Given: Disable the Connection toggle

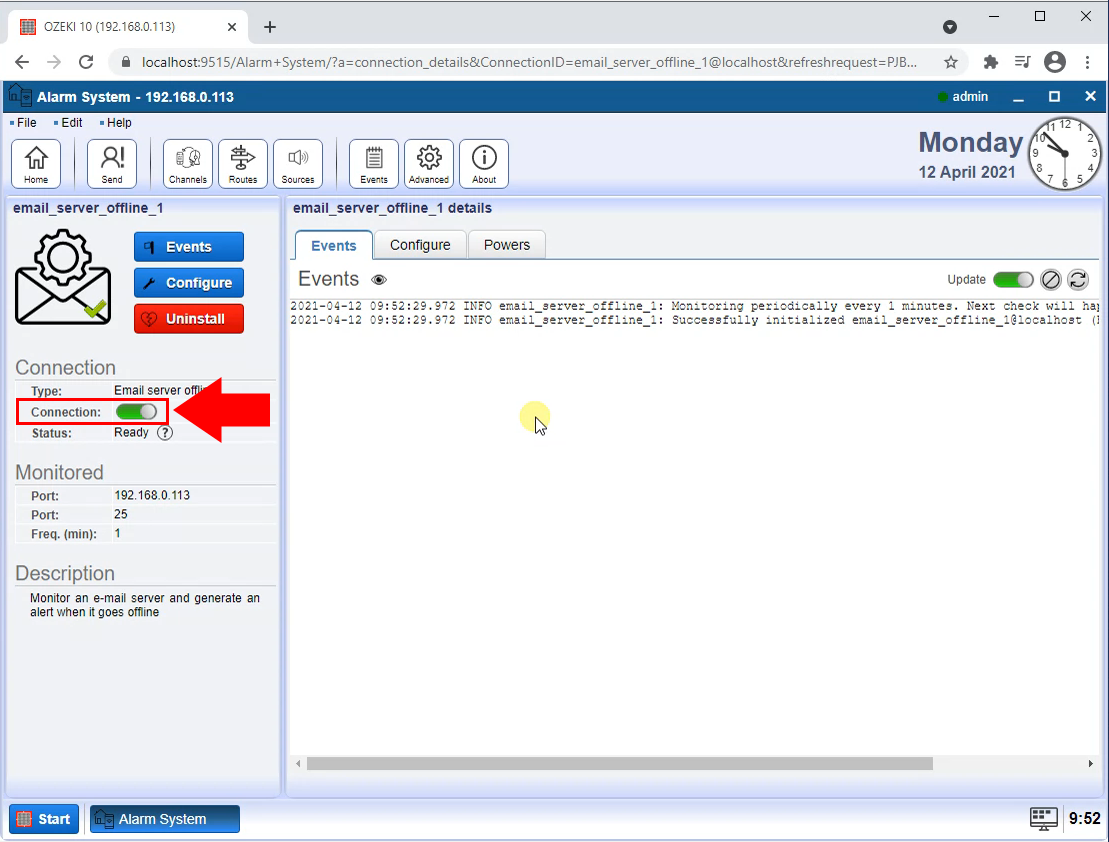Looking at the screenshot, I should click(136, 412).
